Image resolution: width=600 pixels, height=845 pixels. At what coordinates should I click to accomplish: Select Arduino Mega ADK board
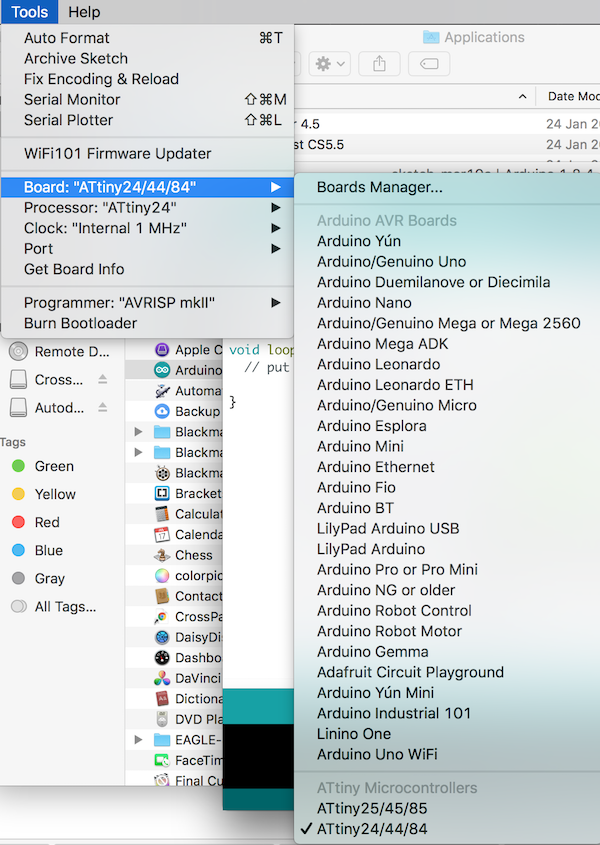pyautogui.click(x=447, y=343)
